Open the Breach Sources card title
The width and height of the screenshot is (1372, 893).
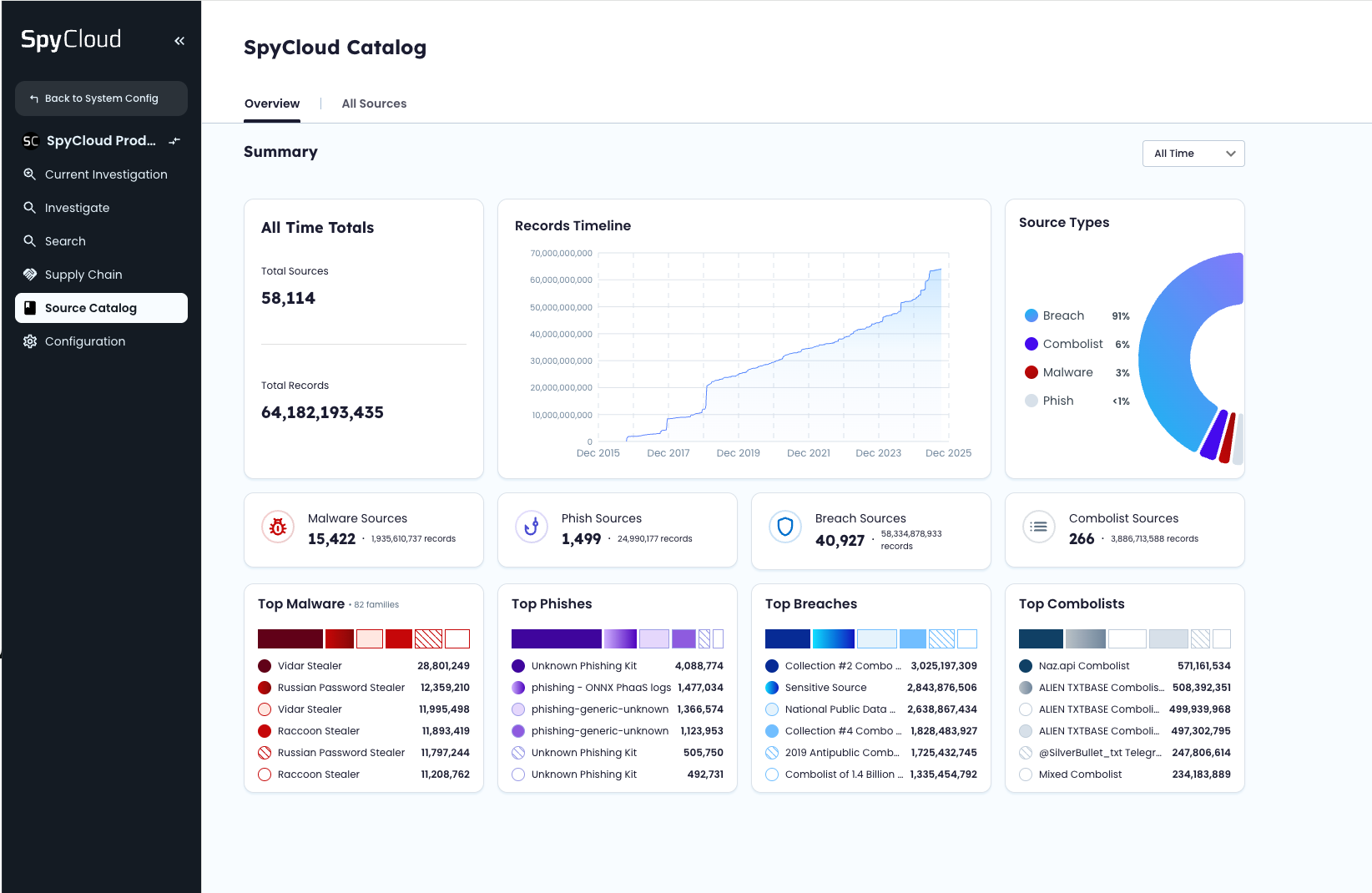[x=860, y=518]
